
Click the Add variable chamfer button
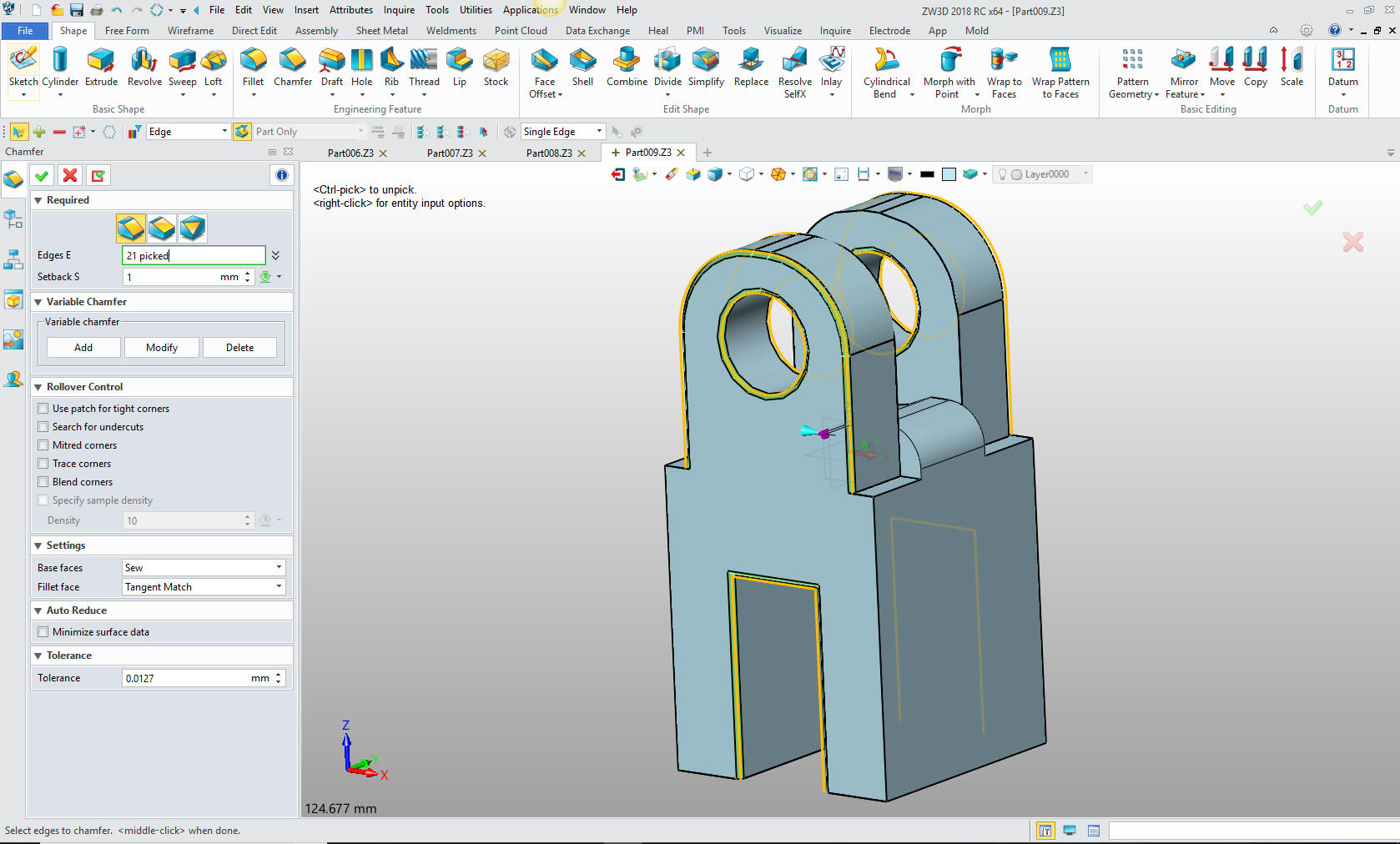(x=83, y=348)
